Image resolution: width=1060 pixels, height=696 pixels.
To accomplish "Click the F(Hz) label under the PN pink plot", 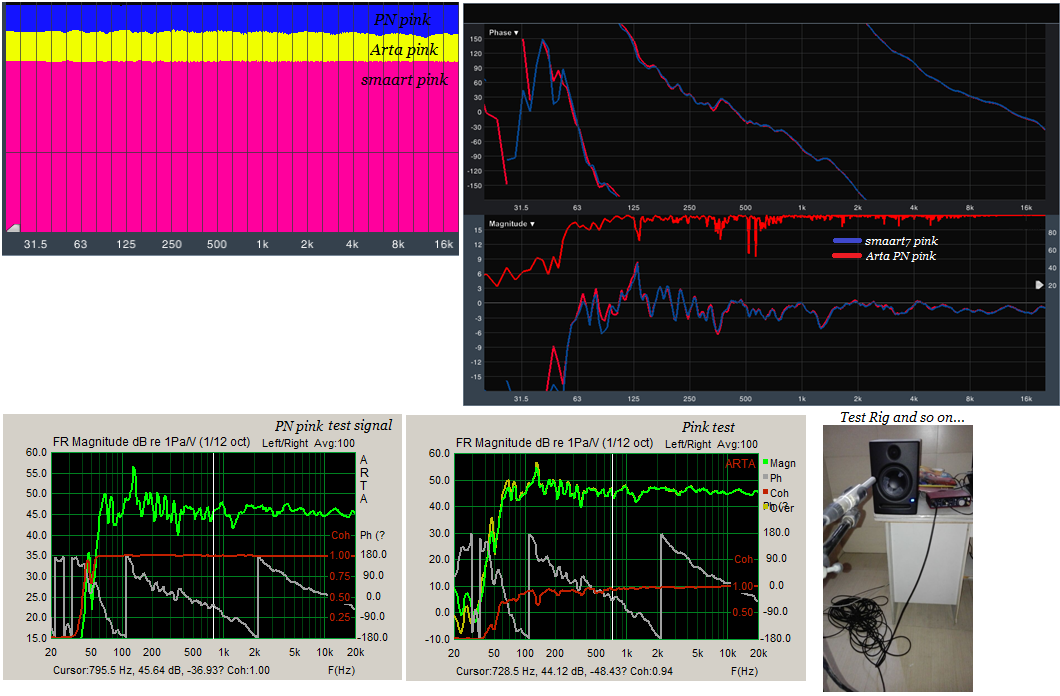I will click(x=341, y=670).
